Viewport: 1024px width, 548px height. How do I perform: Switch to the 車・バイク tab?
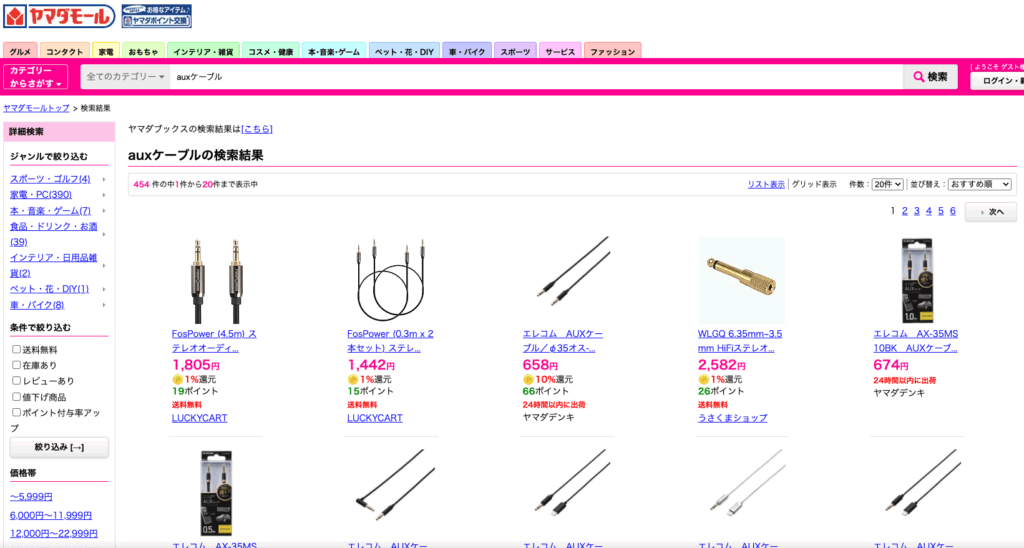tap(467, 51)
